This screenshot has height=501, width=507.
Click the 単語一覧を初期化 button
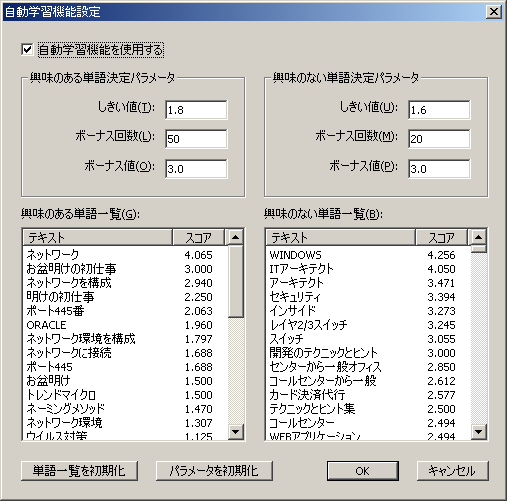tap(79, 471)
